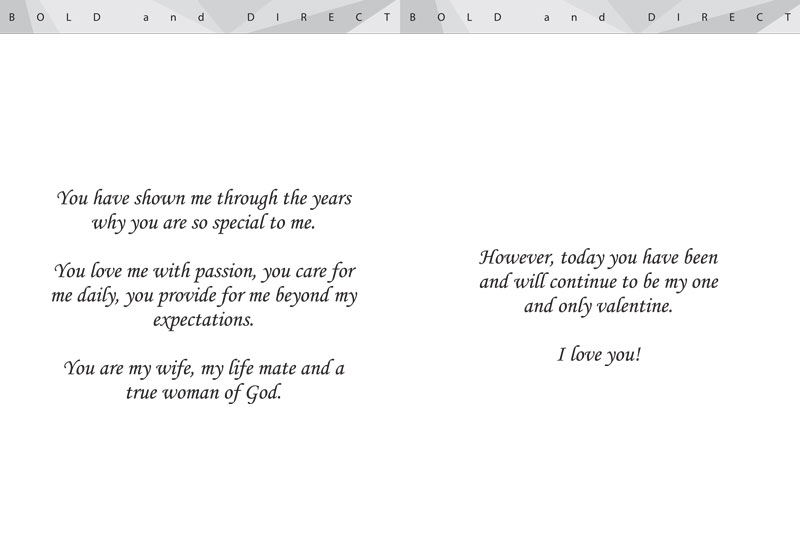Select the text "why you are so special to me."
Image resolution: width=800 pixels, height=560 pixels.
pyautogui.click(x=204, y=223)
